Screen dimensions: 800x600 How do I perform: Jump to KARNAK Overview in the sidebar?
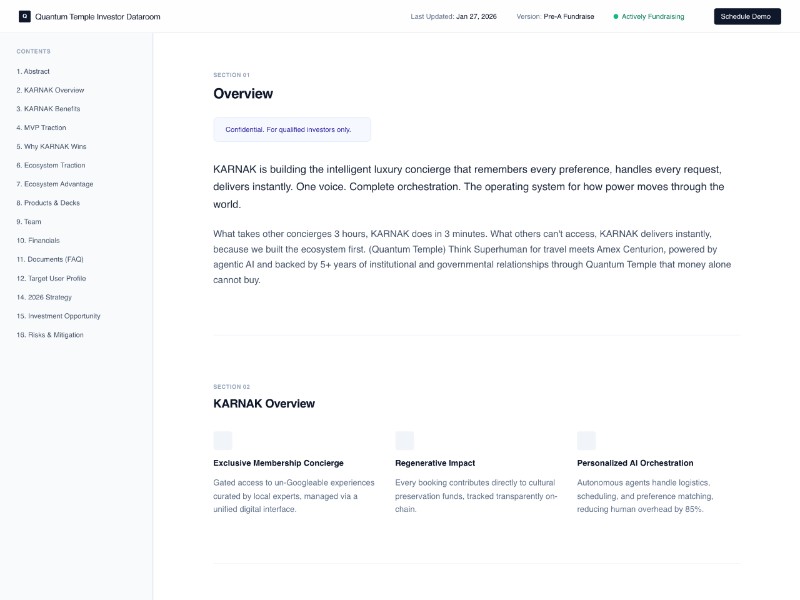click(x=50, y=90)
